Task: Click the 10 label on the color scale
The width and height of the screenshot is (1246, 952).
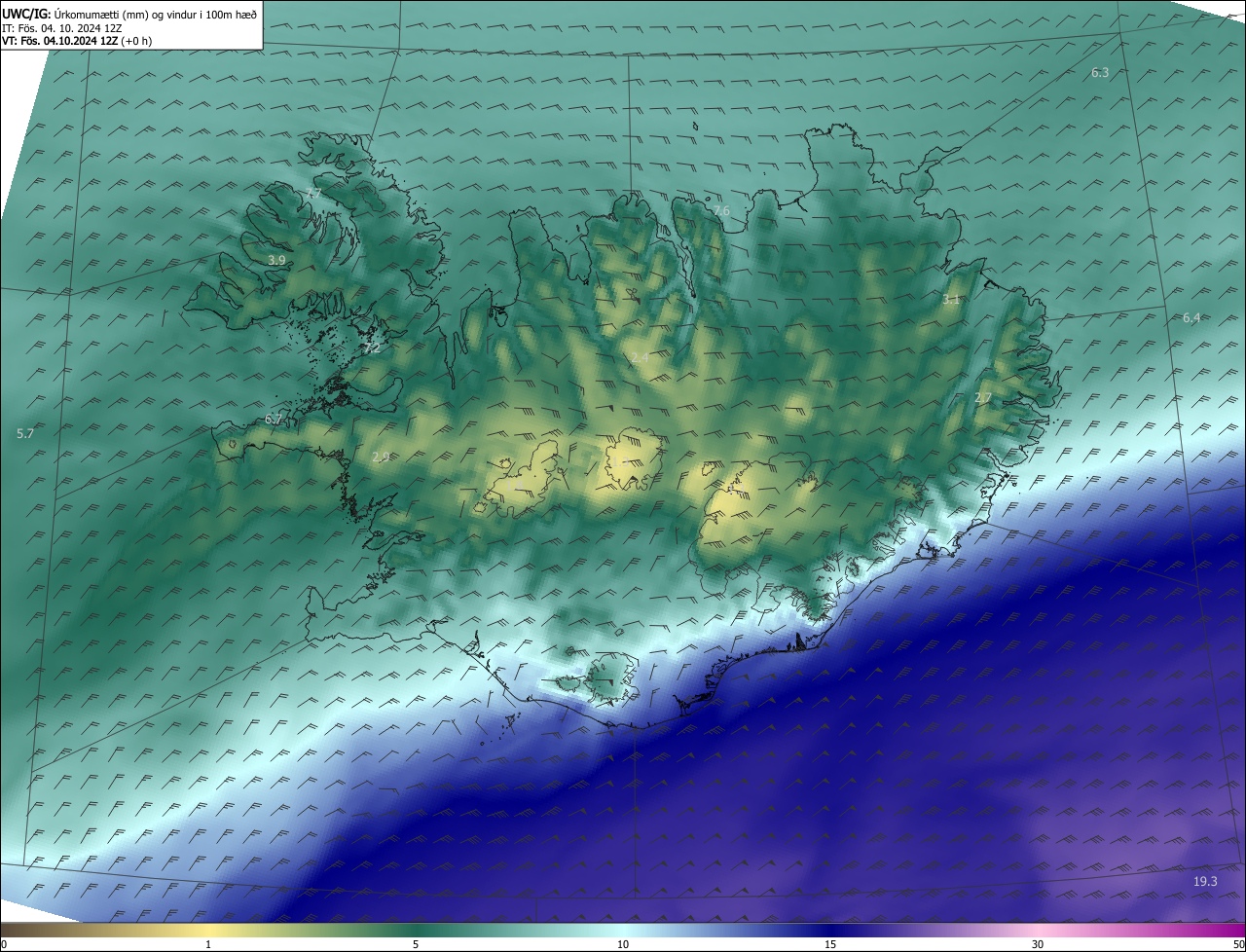Action: (x=623, y=944)
